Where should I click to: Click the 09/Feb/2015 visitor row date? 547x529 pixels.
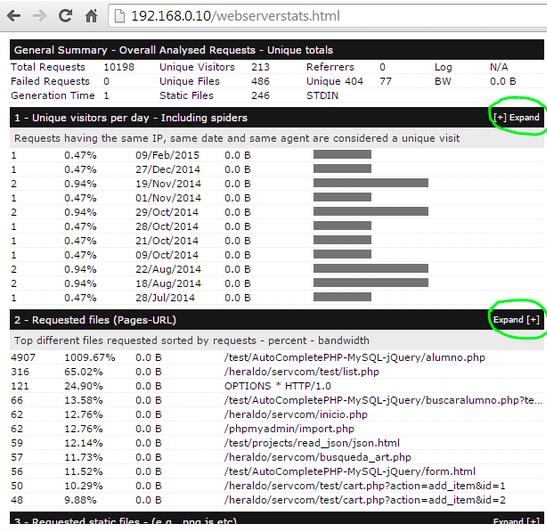point(167,155)
